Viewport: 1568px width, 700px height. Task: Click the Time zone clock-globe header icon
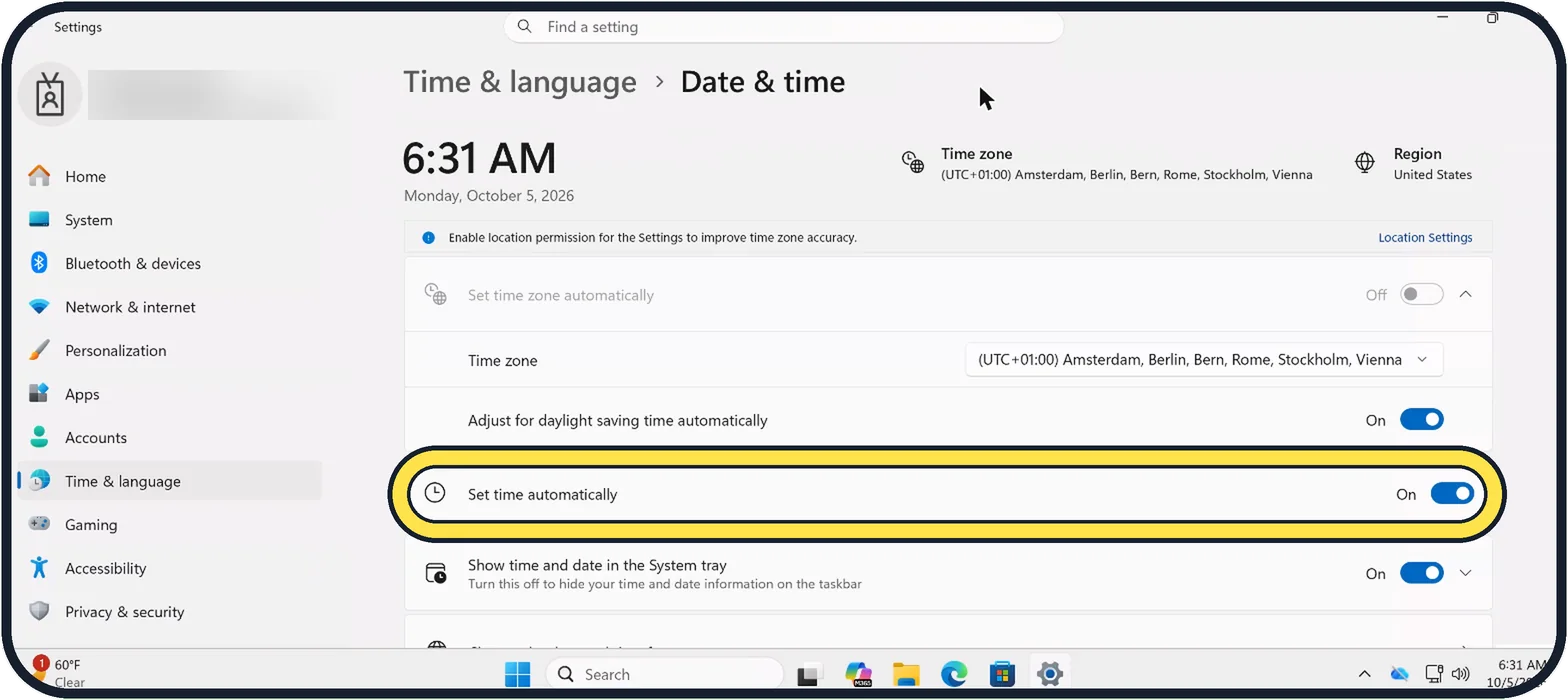(x=913, y=163)
